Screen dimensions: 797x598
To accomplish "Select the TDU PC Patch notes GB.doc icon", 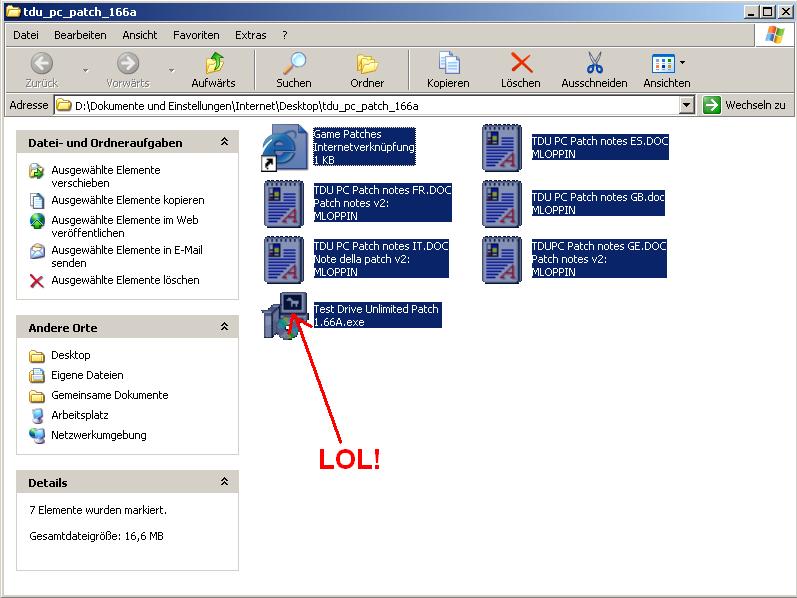I will (502, 203).
